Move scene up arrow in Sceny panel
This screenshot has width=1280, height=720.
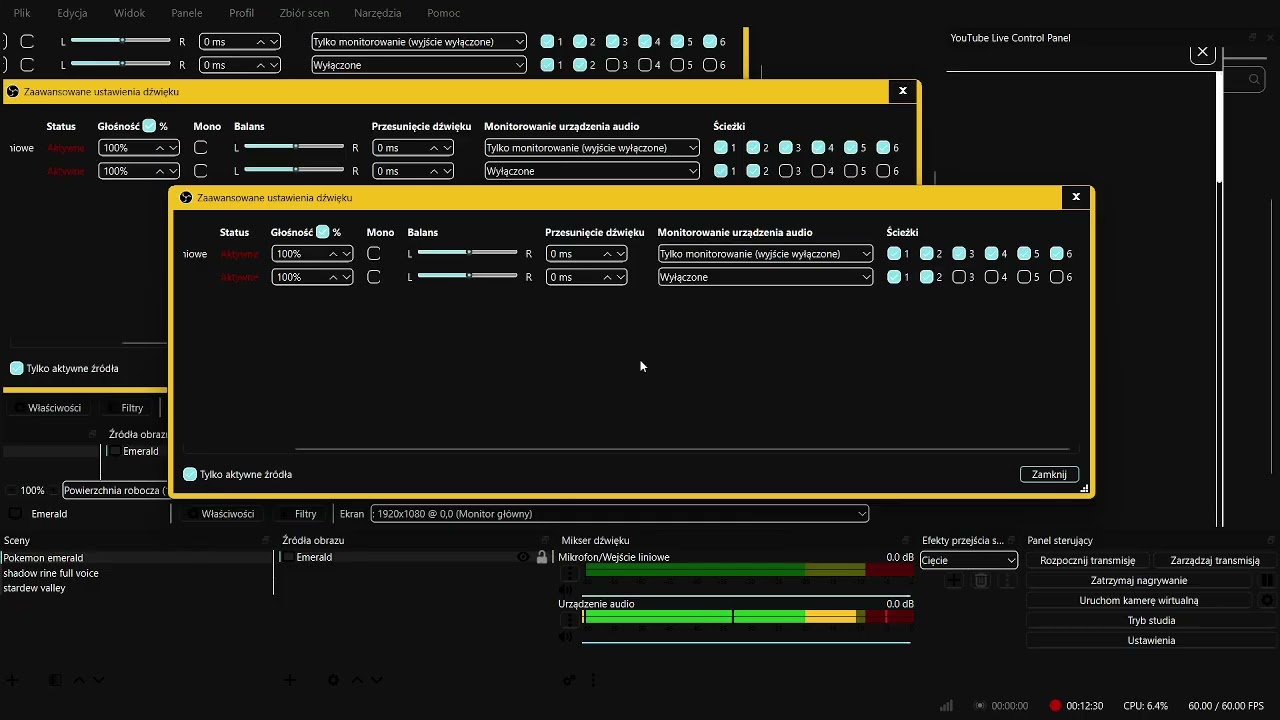tap(79, 680)
